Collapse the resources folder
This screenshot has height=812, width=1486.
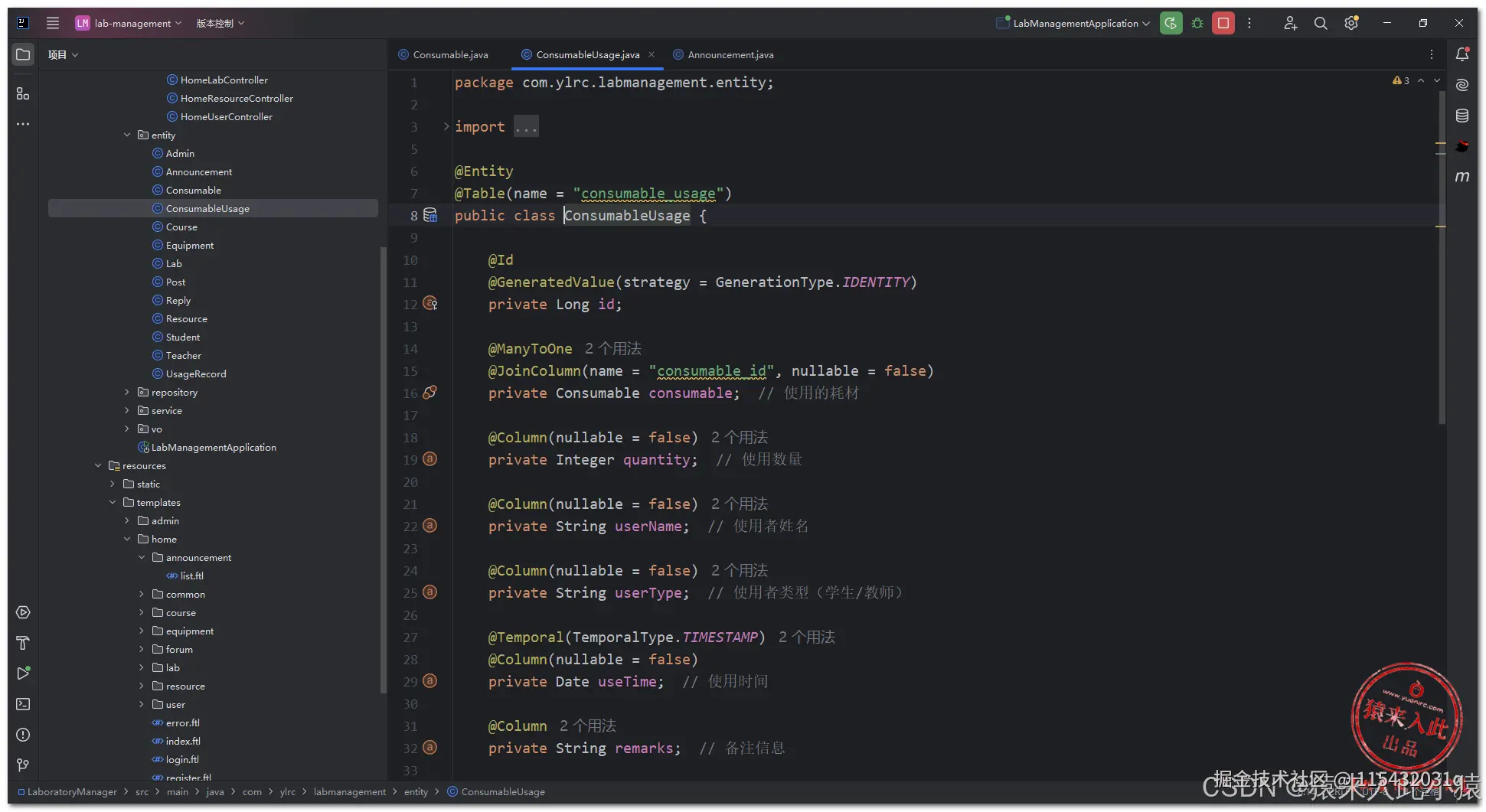[x=98, y=465]
